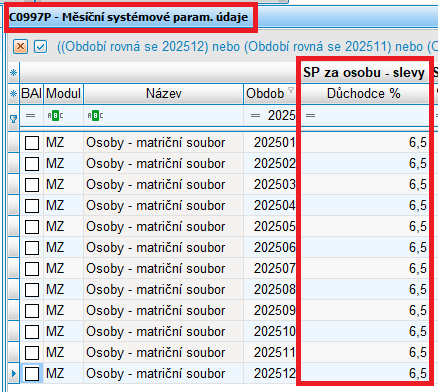The width and height of the screenshot is (438, 392).
Task: Tick the BAI checkbox in row 202508
Action: (x=32, y=290)
